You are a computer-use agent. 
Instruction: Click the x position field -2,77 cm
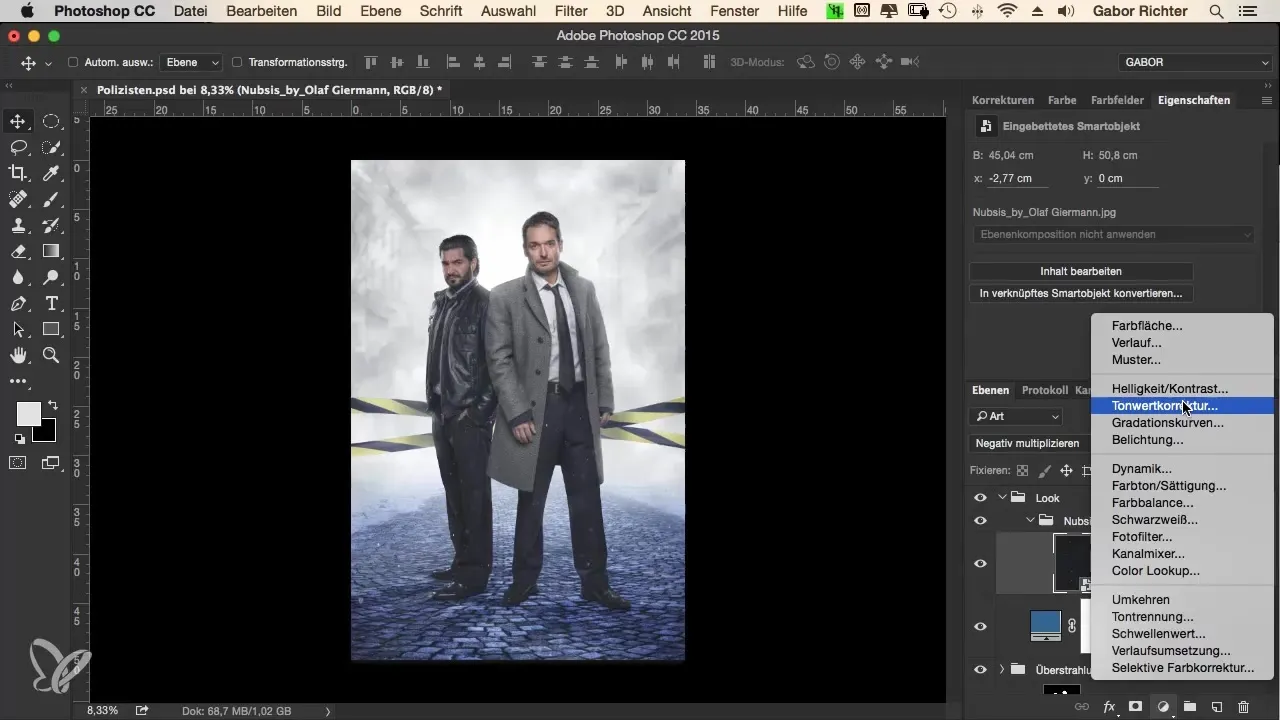tap(1018, 178)
